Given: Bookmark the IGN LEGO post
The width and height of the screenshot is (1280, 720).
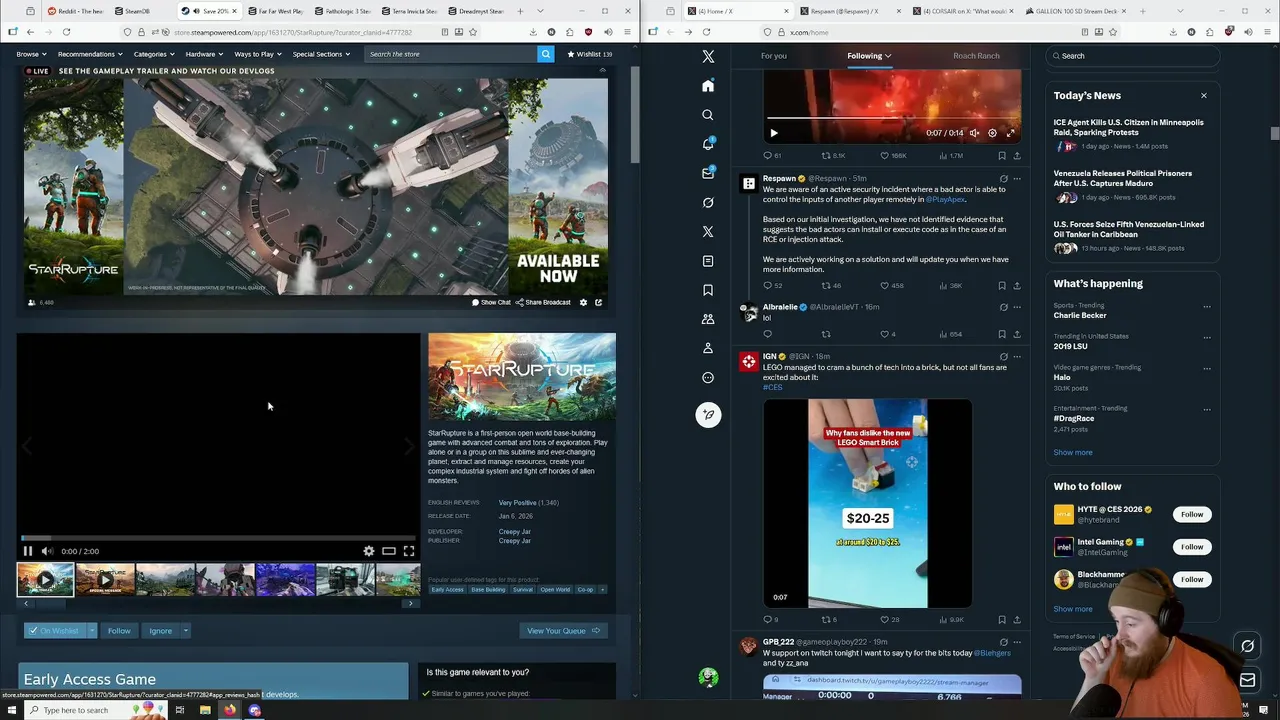Looking at the screenshot, I should [1002, 620].
